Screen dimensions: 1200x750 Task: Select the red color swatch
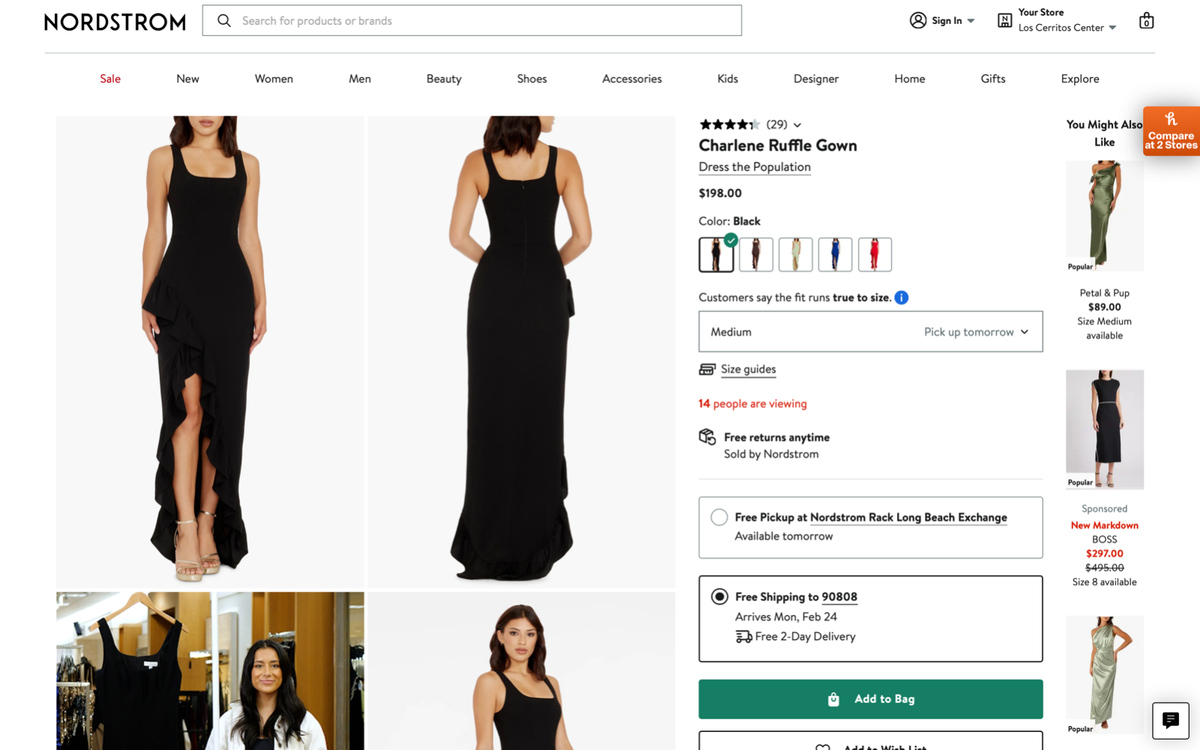coord(875,254)
